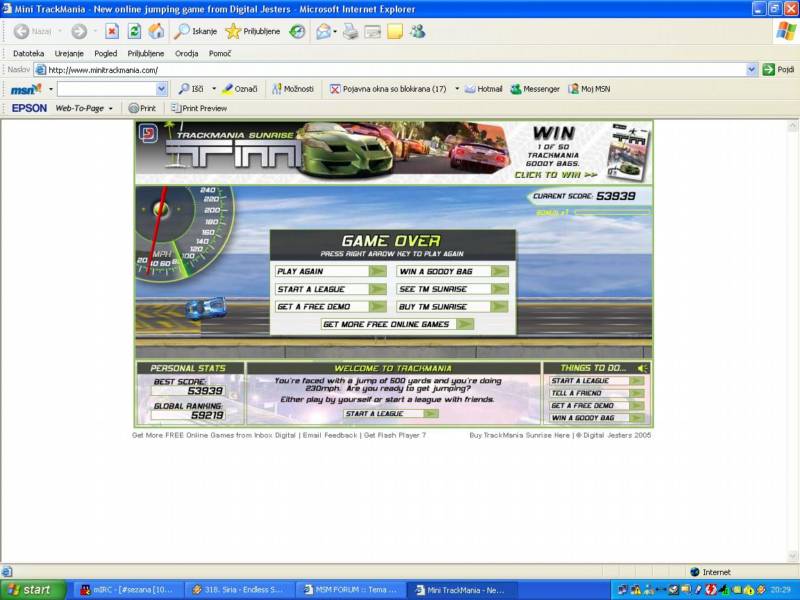800x600 pixels.
Task: Click the EPSON Print button
Action: (142, 108)
